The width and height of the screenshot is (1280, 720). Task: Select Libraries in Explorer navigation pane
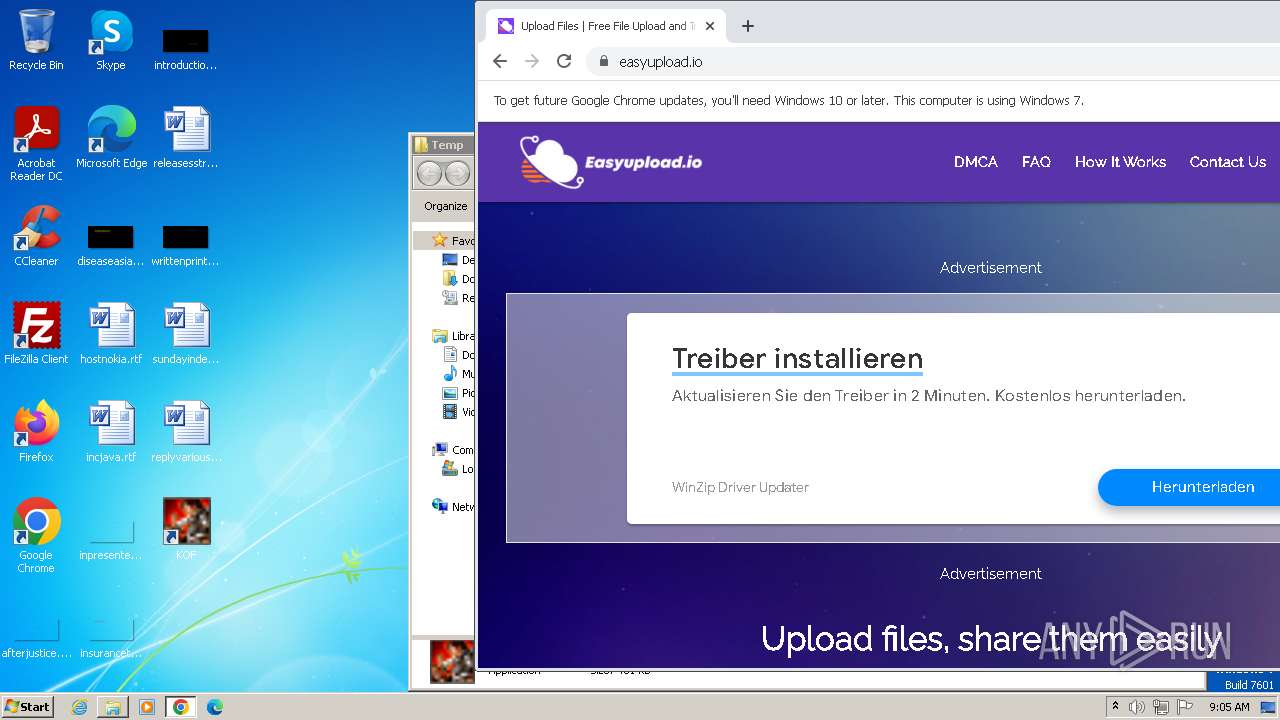coord(453,336)
